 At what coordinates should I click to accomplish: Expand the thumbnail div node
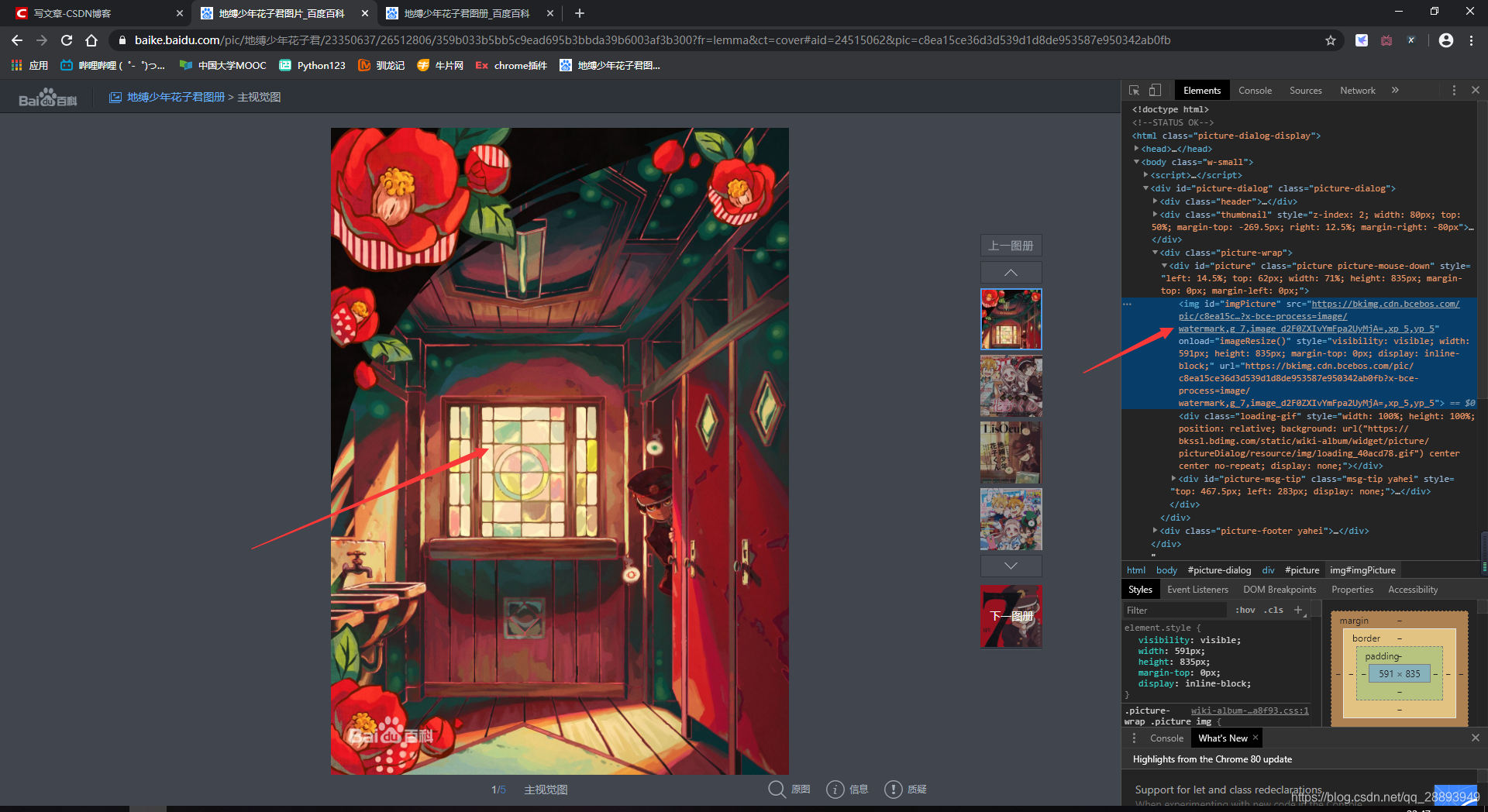click(x=1156, y=215)
